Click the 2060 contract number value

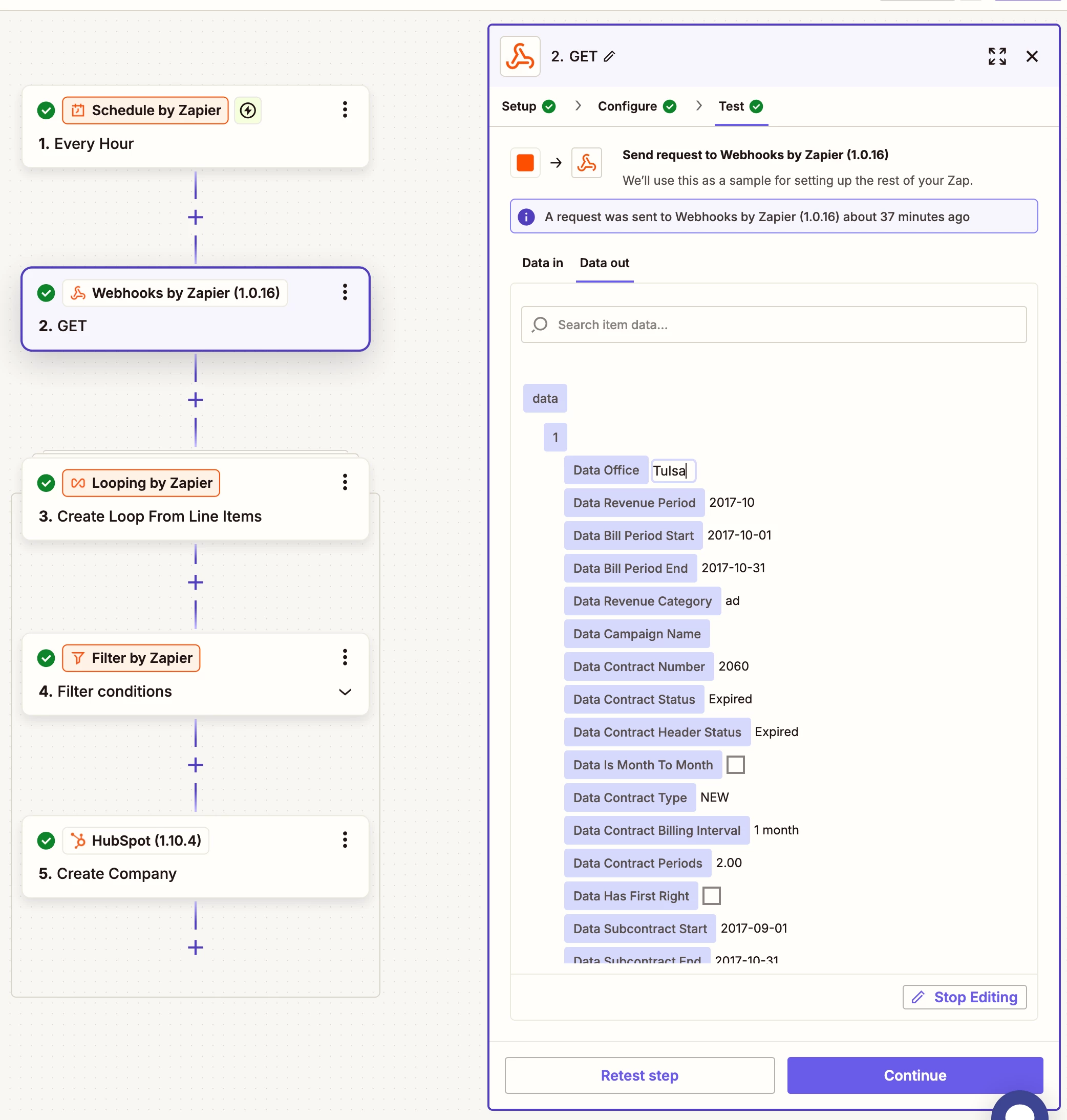tap(733, 666)
